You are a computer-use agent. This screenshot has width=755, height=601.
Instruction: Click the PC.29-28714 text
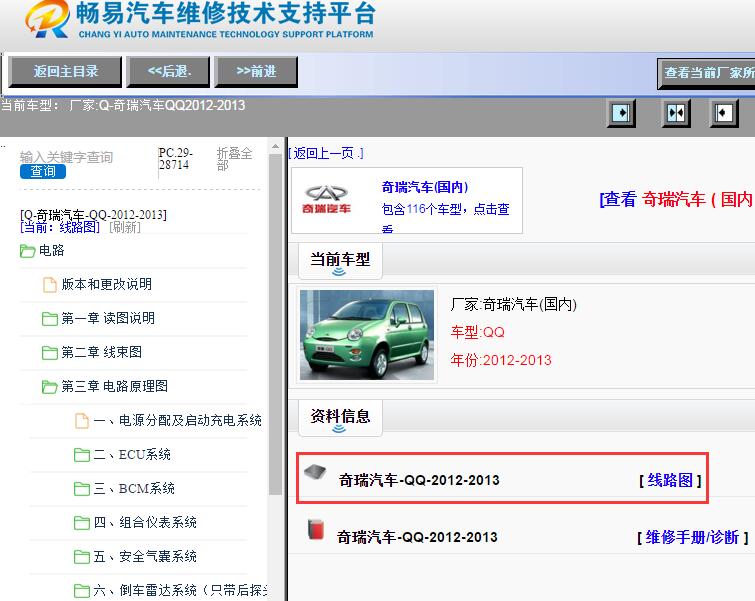pyautogui.click(x=175, y=159)
